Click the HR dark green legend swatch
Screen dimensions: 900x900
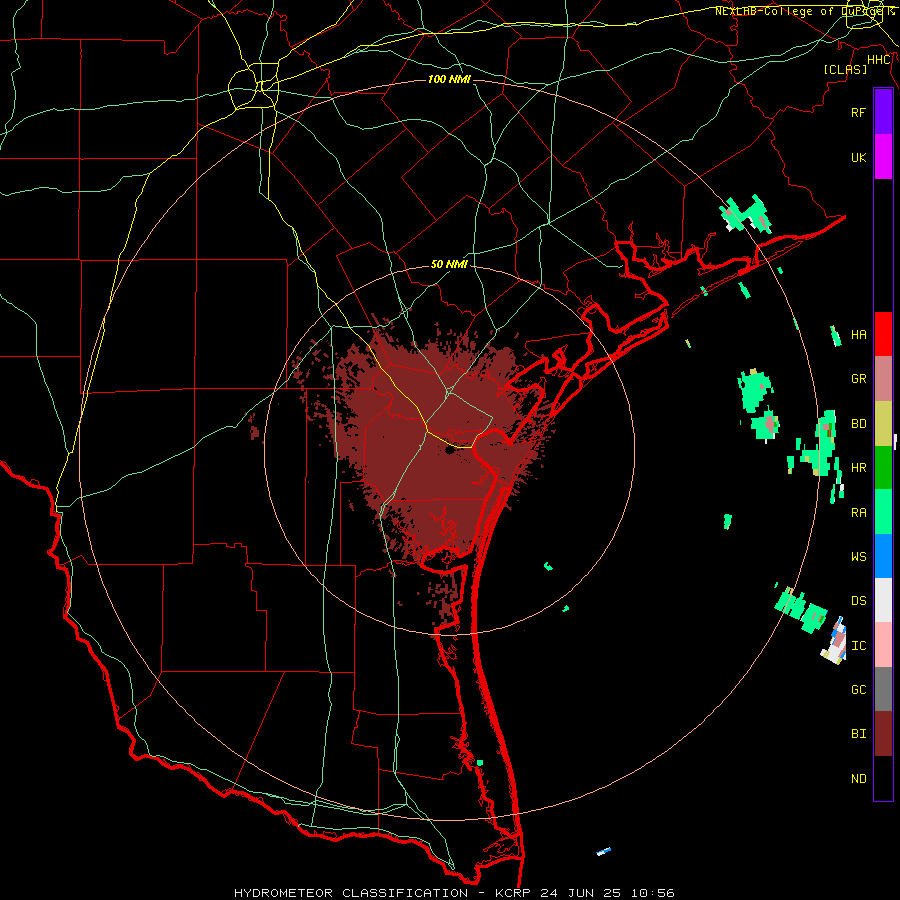tap(883, 468)
